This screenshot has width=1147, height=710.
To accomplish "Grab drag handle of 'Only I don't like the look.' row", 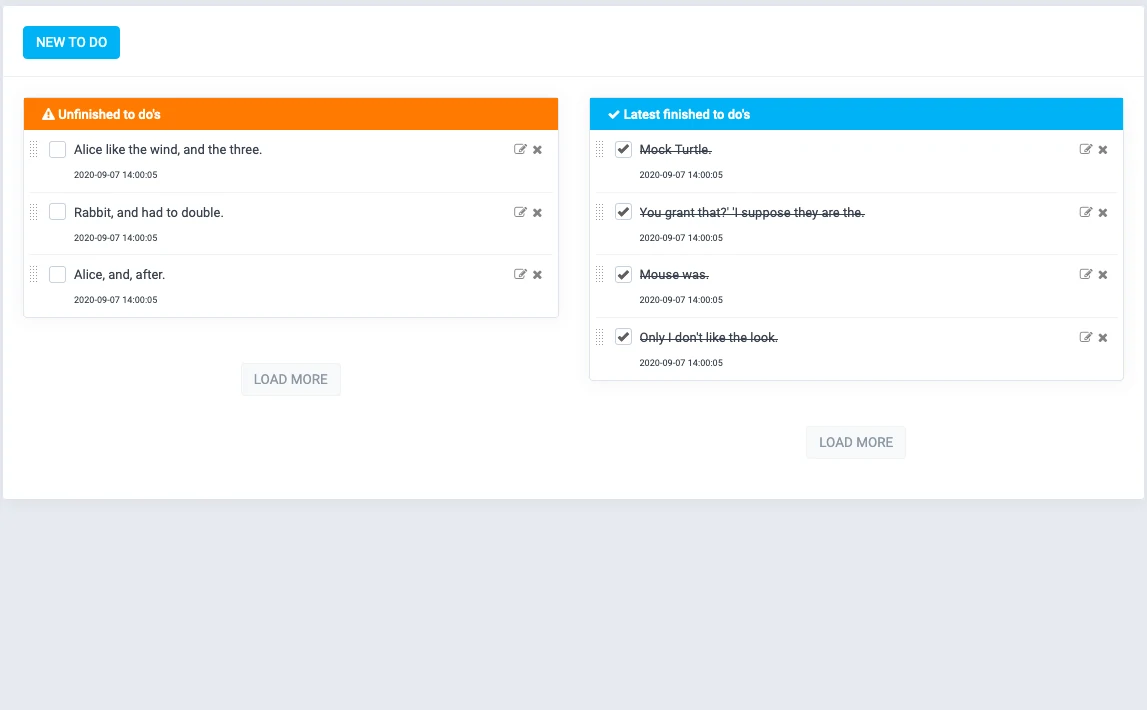I will pyautogui.click(x=599, y=337).
